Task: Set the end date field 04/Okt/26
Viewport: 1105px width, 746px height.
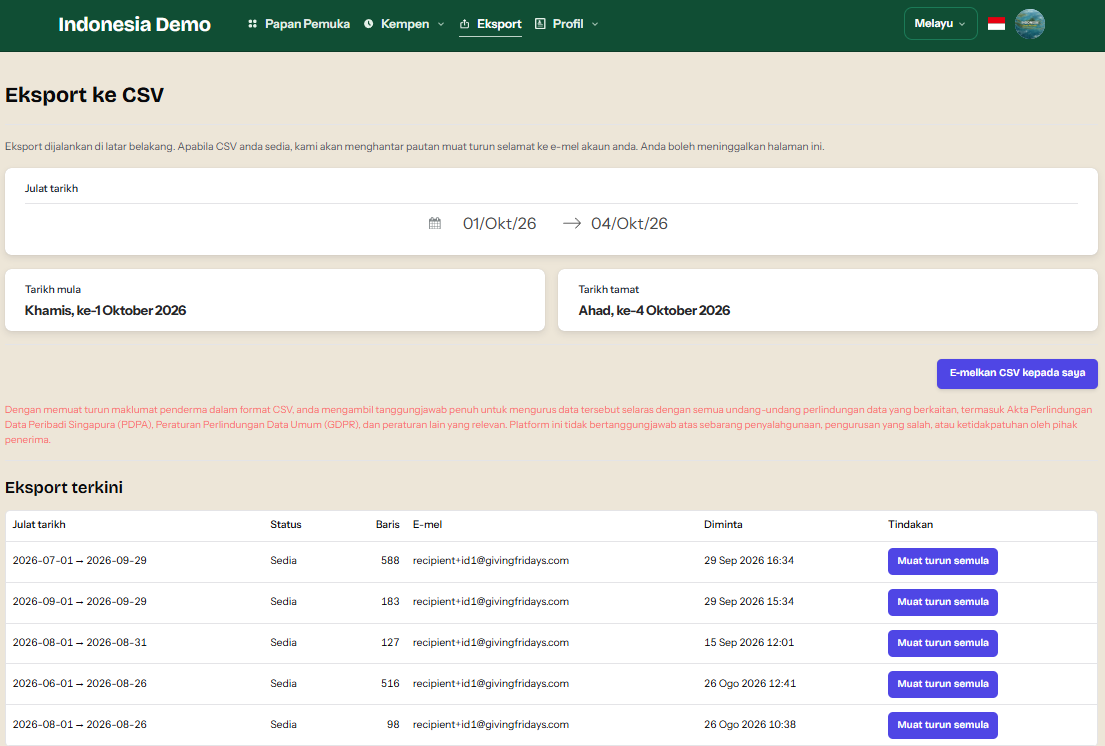Action: pos(629,223)
